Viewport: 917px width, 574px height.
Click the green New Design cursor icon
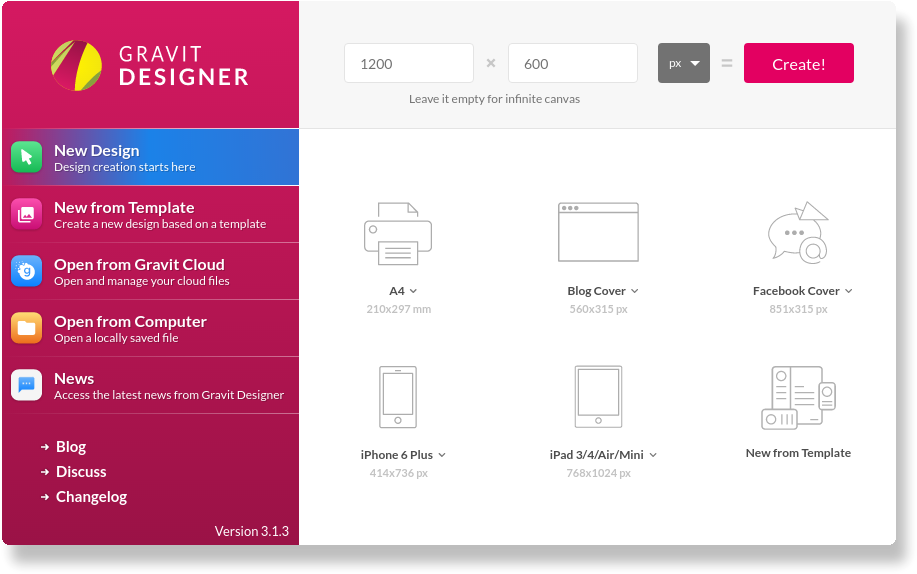pos(26,157)
